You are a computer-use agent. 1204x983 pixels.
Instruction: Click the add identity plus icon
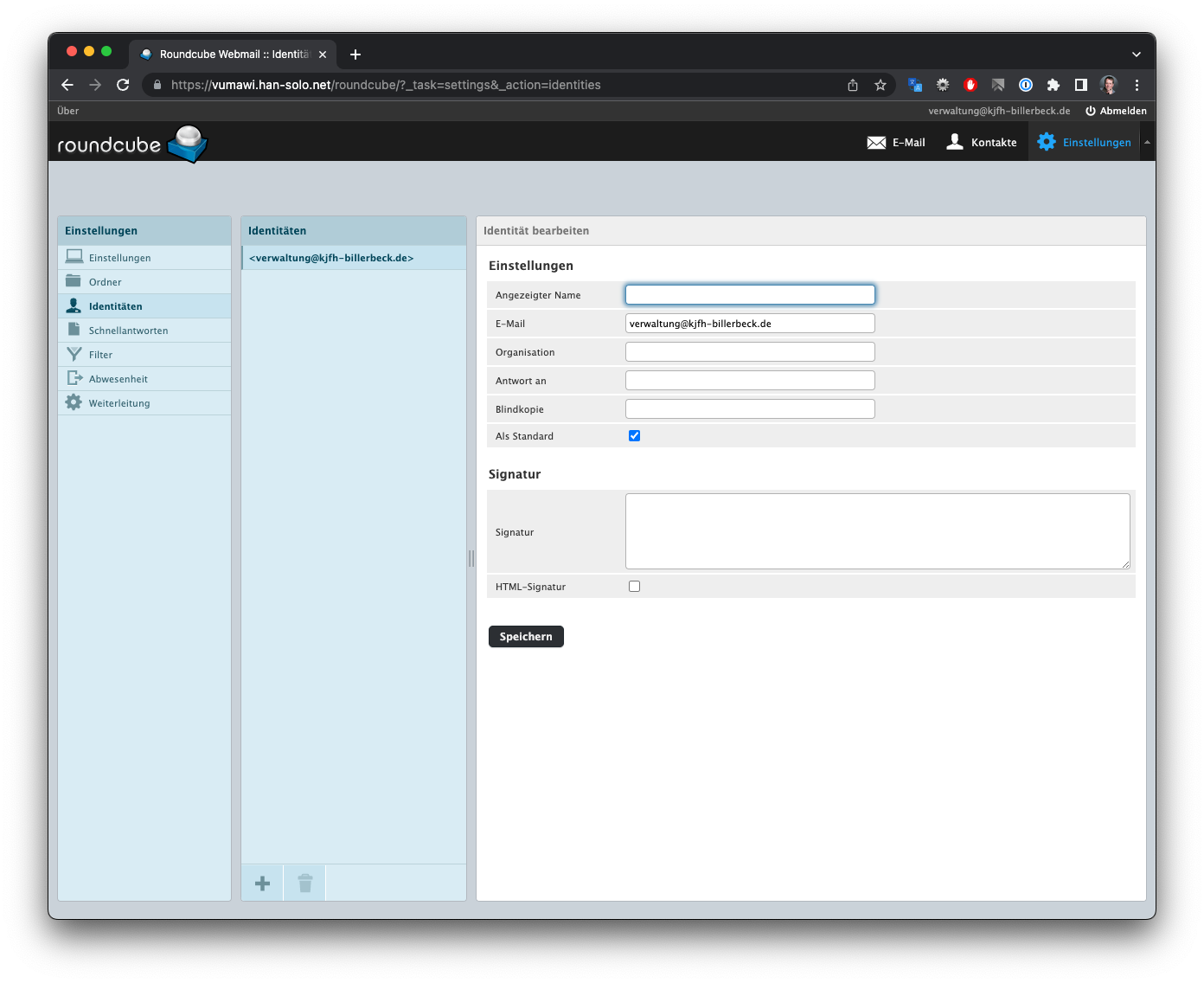(262, 883)
